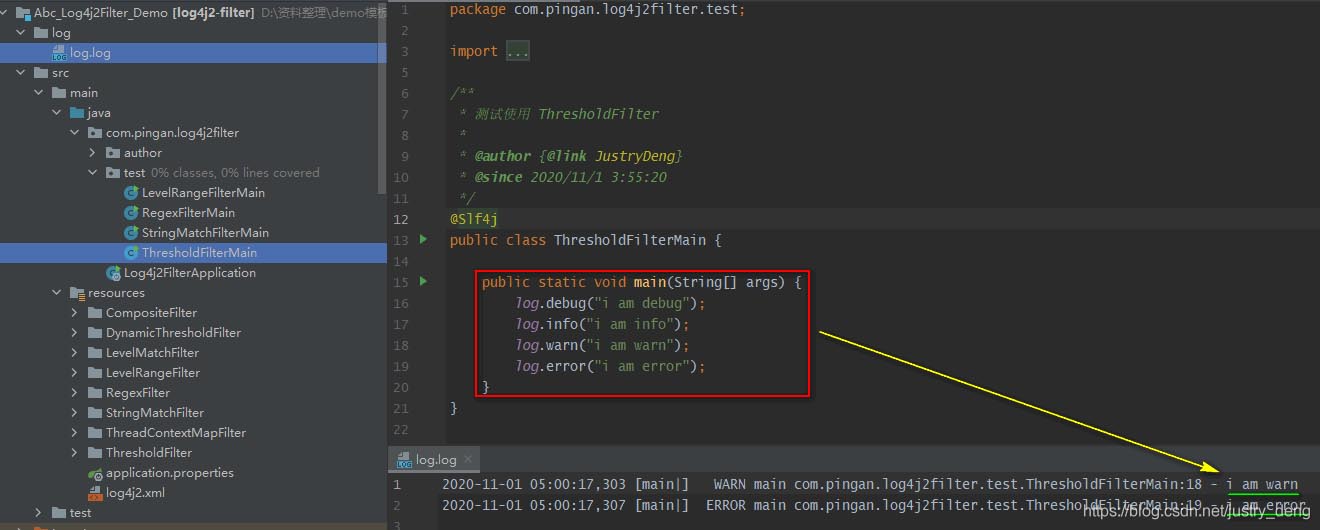Click the application.properties file icon
This screenshot has height=530, width=1320.
[95, 473]
